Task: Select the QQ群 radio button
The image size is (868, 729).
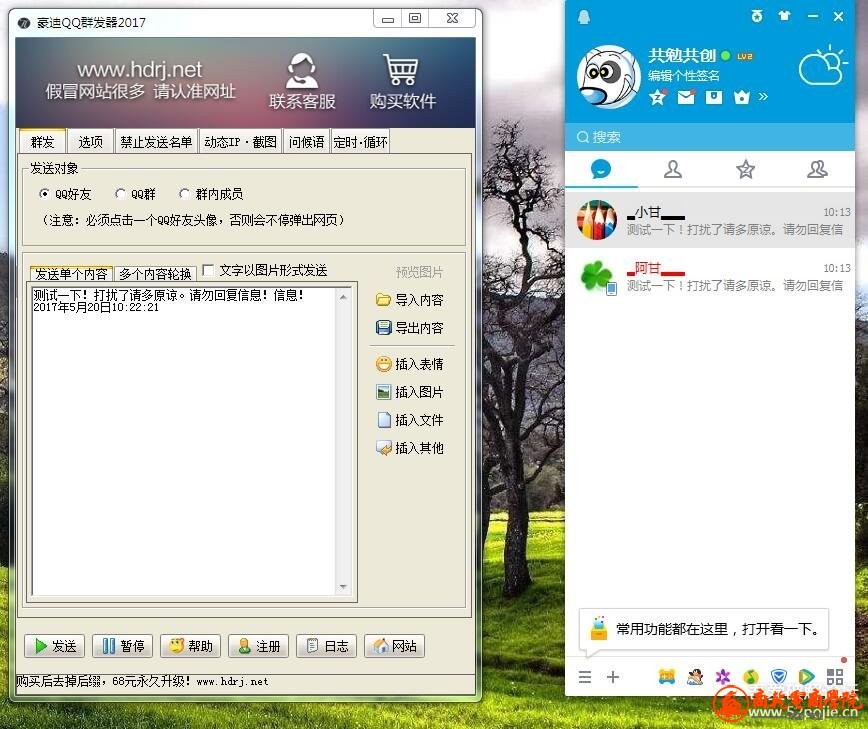Action: tap(120, 194)
